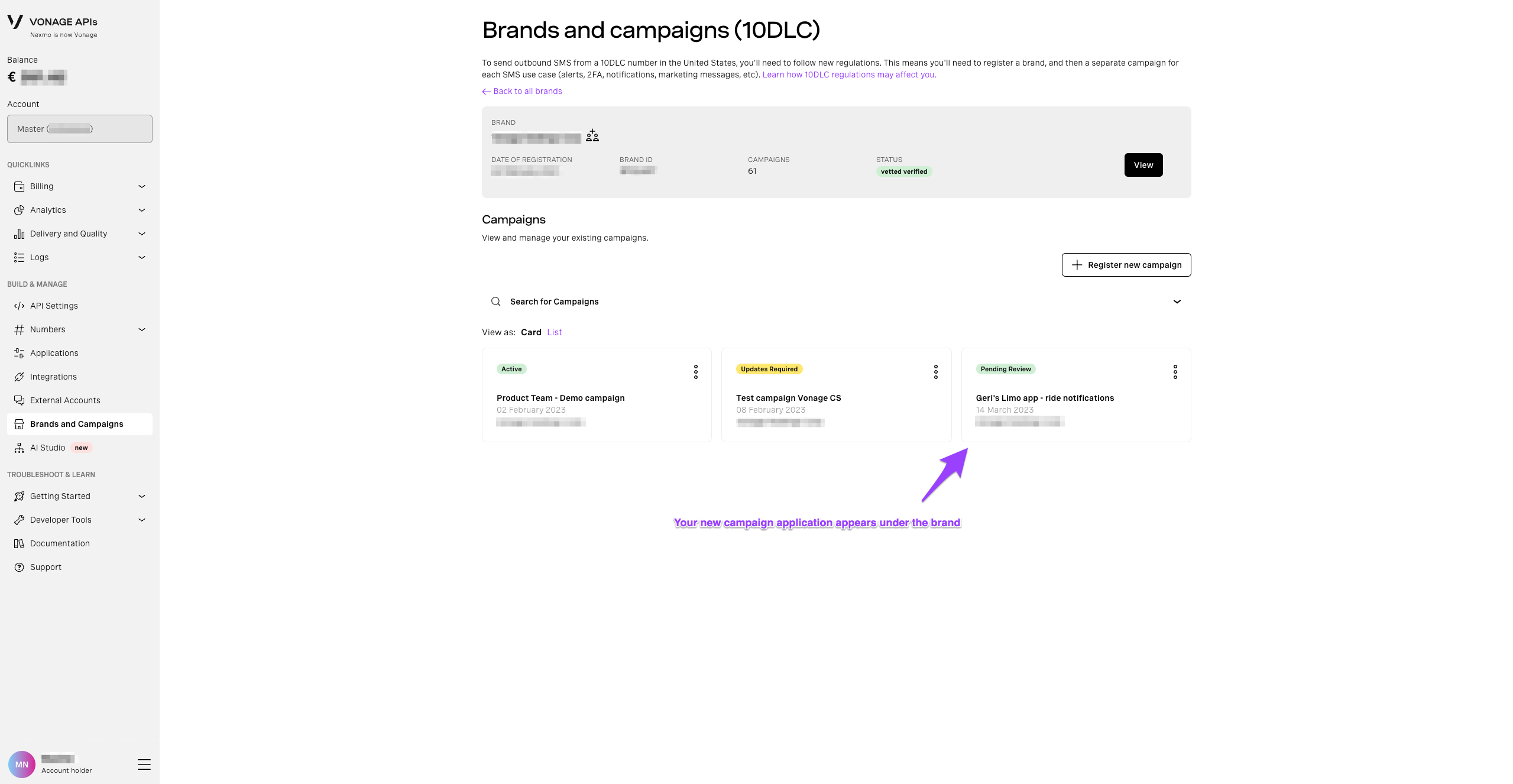This screenshot has width=1513, height=784.
Task: Open the API Settings sidebar icon
Action: 19,306
